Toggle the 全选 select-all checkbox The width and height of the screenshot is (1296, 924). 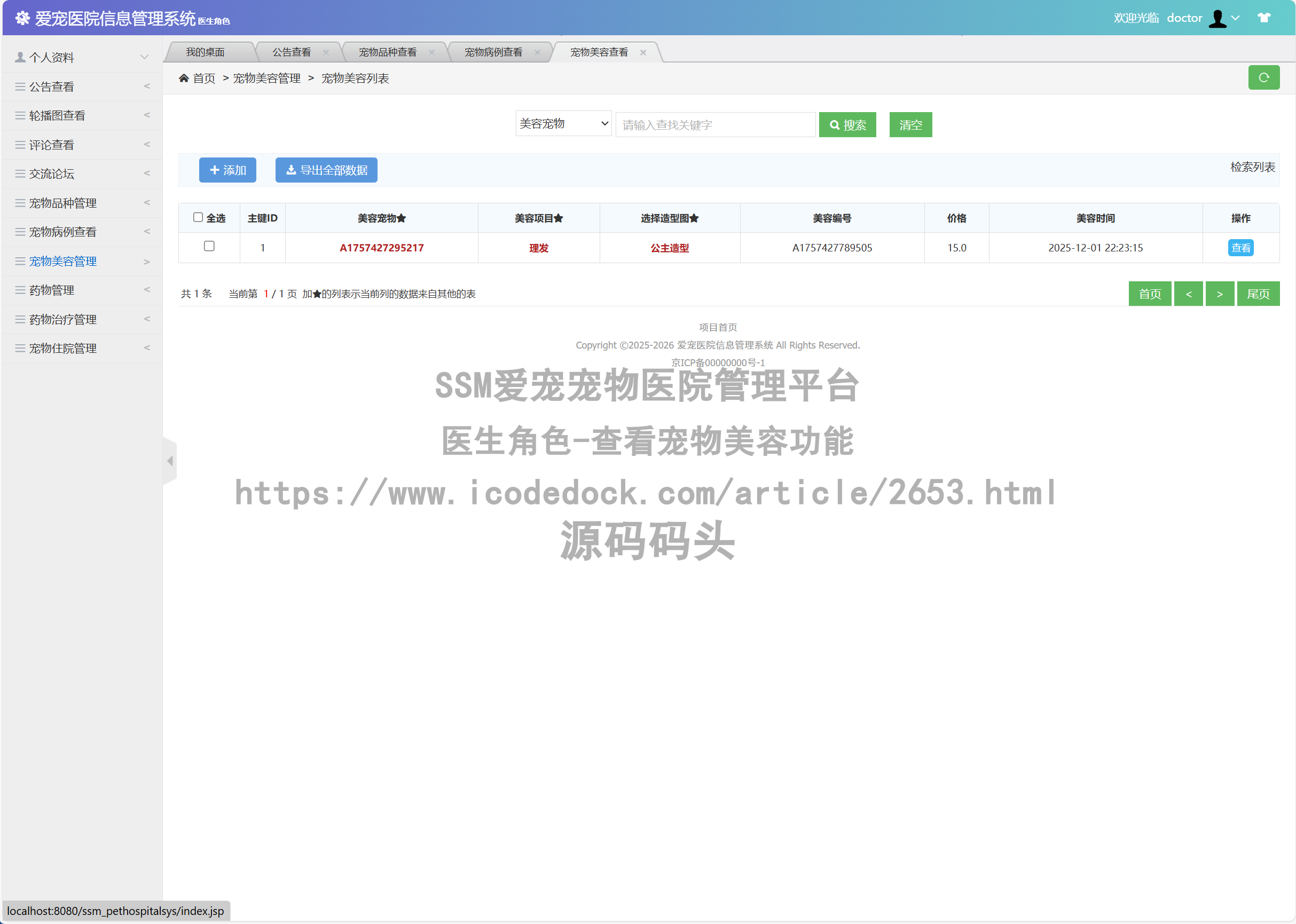(198, 217)
